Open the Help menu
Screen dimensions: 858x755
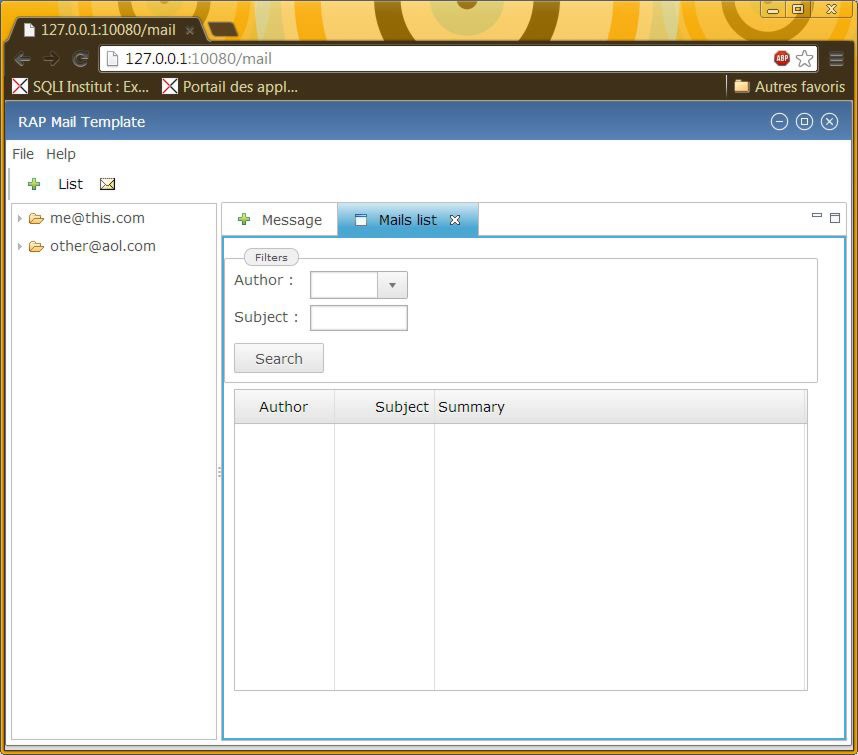point(61,154)
